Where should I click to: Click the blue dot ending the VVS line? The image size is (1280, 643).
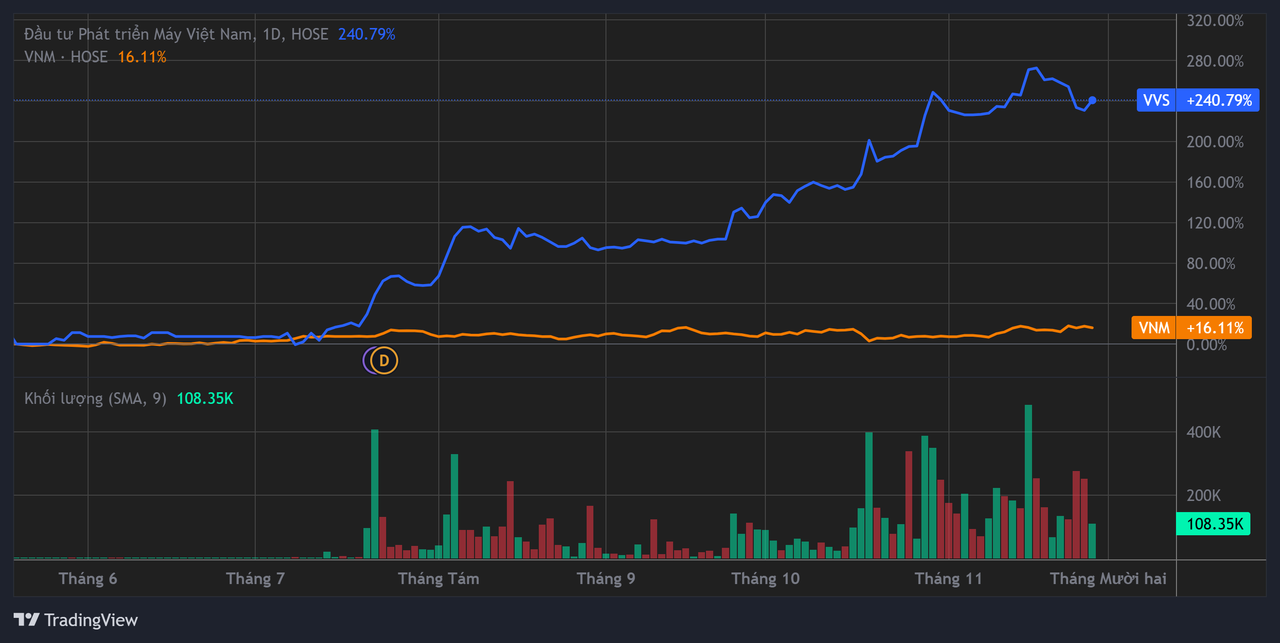click(1092, 100)
